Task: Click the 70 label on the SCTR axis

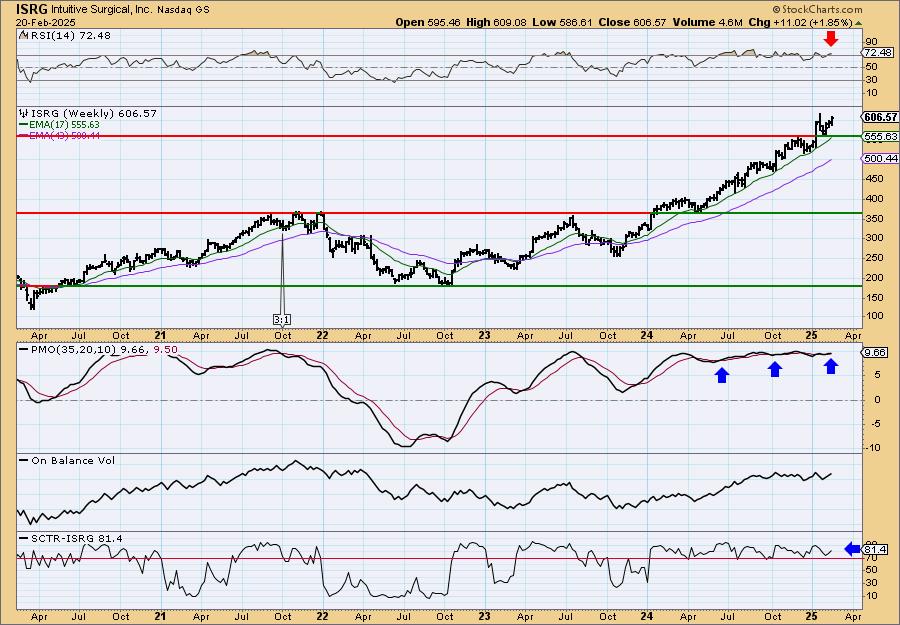Action: coord(871,557)
